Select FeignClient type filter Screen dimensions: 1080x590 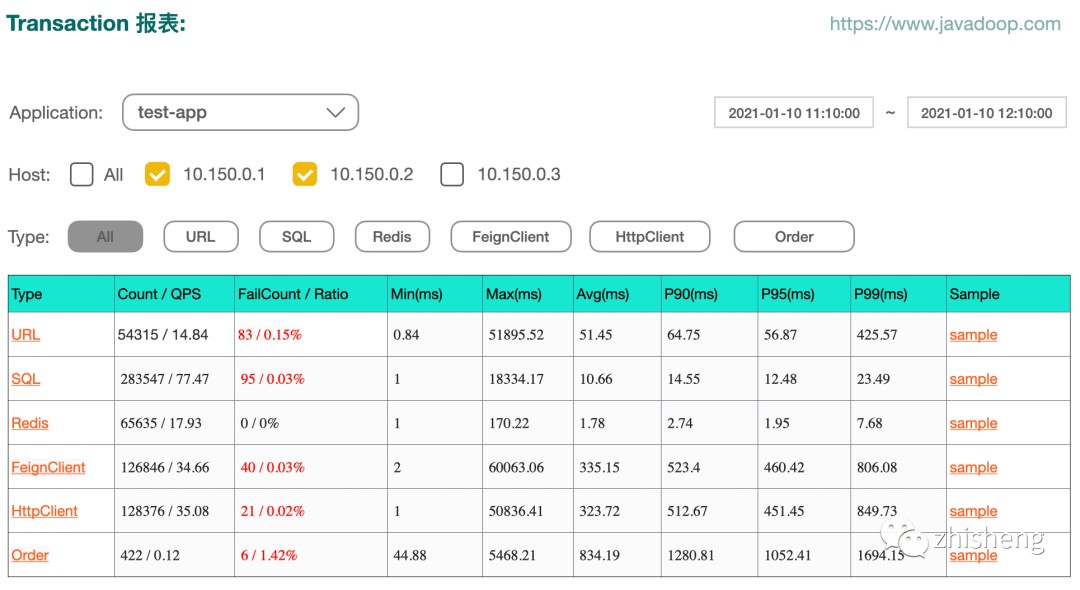coord(510,237)
